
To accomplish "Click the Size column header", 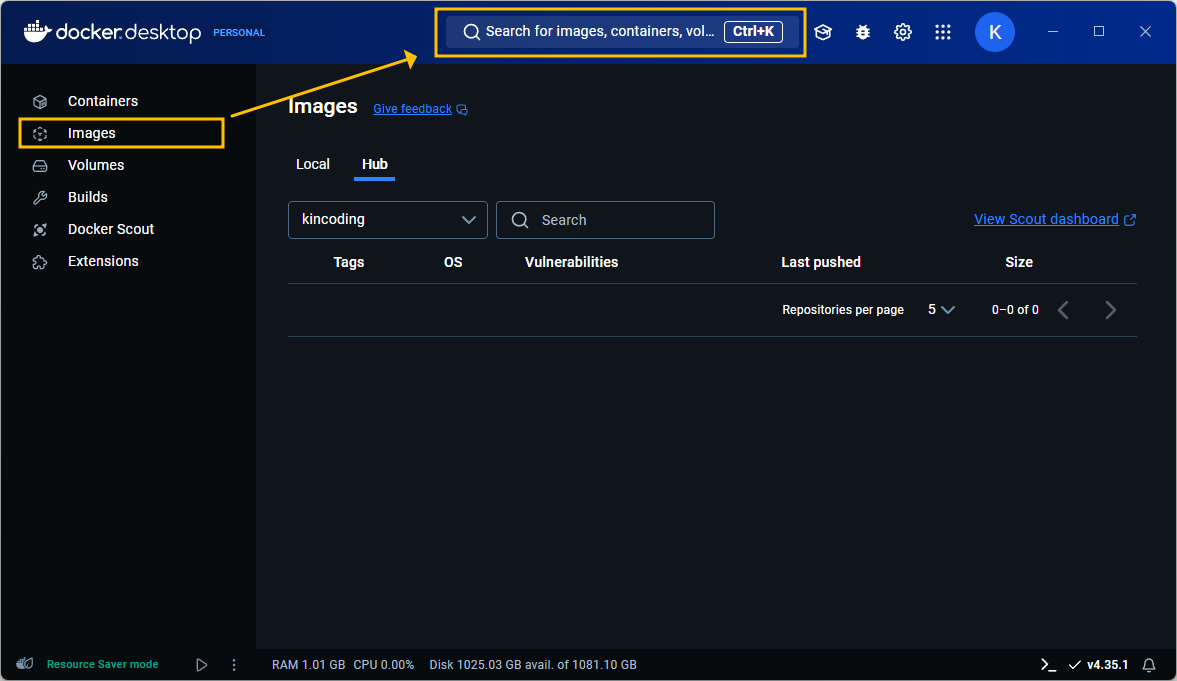I will pyautogui.click(x=1019, y=262).
